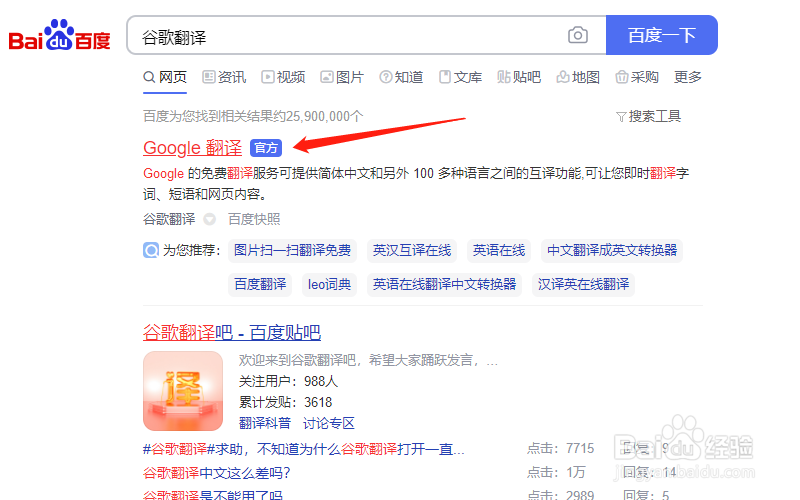Open the 翻译科普 section link
800x500 pixels.
coord(265,423)
